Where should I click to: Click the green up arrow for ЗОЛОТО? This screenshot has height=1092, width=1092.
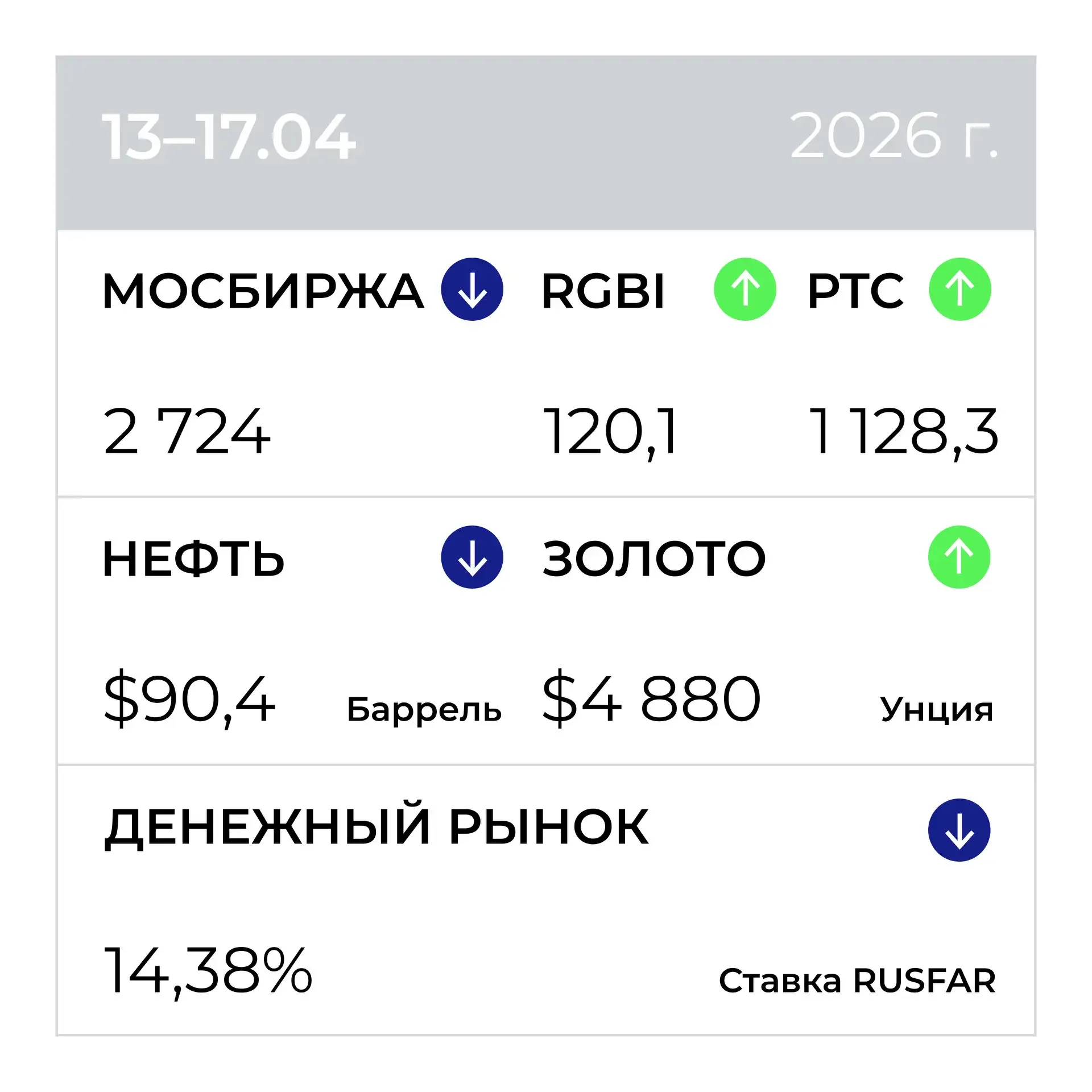pyautogui.click(x=959, y=557)
